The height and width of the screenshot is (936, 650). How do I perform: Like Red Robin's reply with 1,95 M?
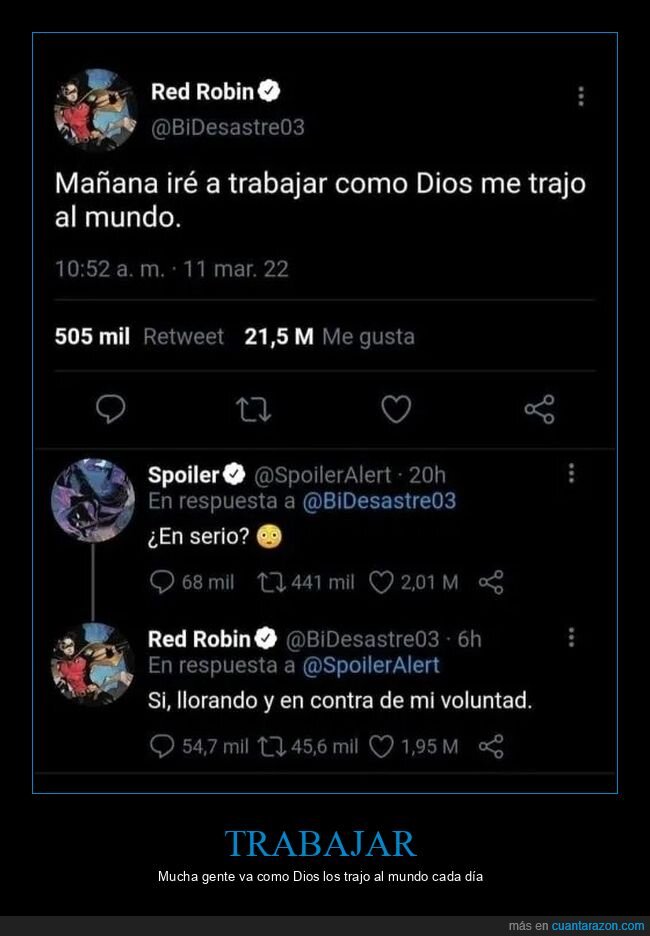click(381, 746)
